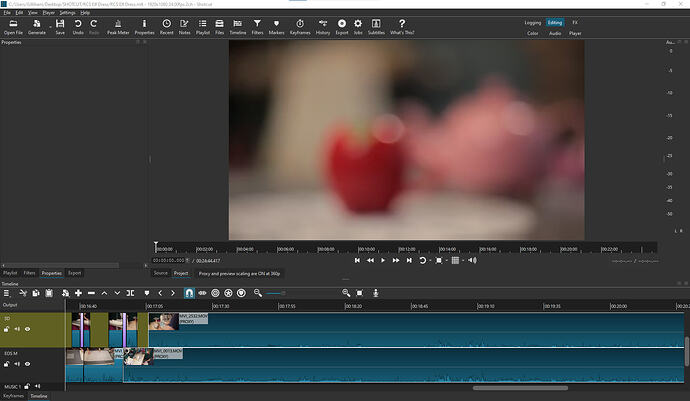Click the Generate toolbar icon
This screenshot has height=401, width=690.
37,27
